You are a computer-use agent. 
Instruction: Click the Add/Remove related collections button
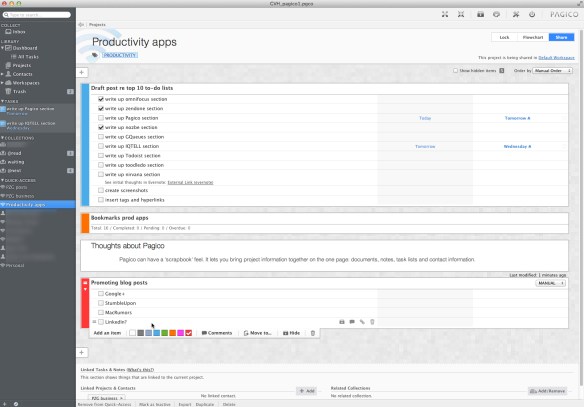coord(548,391)
